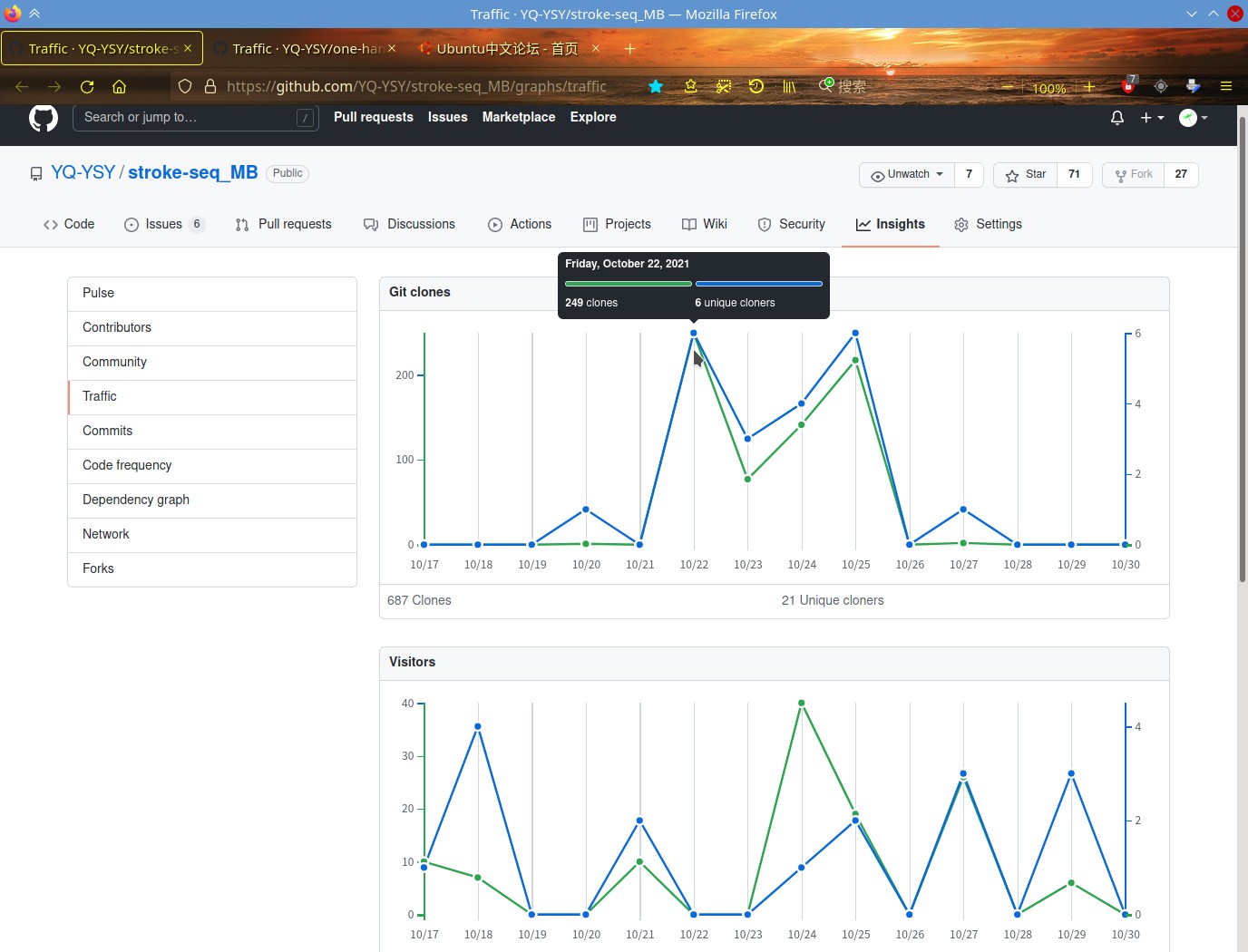Image resolution: width=1248 pixels, height=952 pixels.
Task: Click the 10/24 visitors peak point
Action: [802, 703]
